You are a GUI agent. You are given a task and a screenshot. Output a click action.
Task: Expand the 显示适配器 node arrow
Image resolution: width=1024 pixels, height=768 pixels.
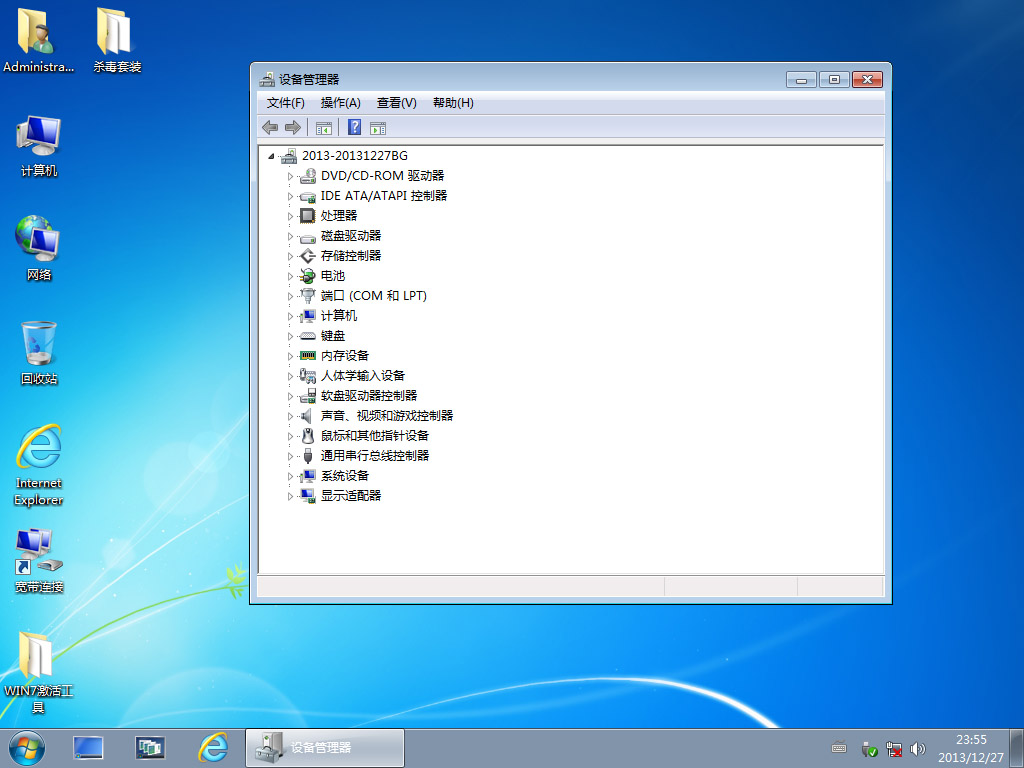pyautogui.click(x=290, y=496)
